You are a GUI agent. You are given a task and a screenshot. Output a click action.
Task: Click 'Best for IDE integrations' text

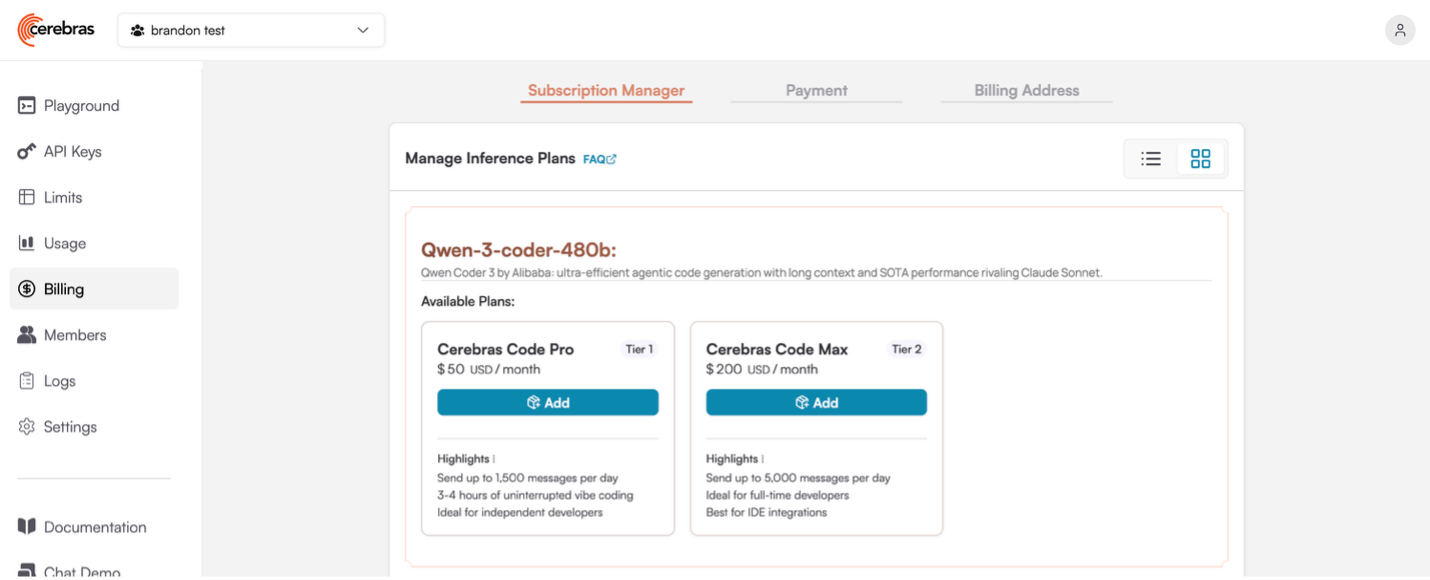pyautogui.click(x=766, y=512)
